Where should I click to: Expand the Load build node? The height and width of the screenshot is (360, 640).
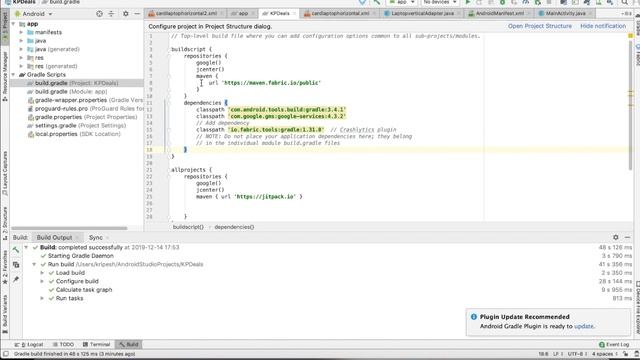[x=42, y=273]
